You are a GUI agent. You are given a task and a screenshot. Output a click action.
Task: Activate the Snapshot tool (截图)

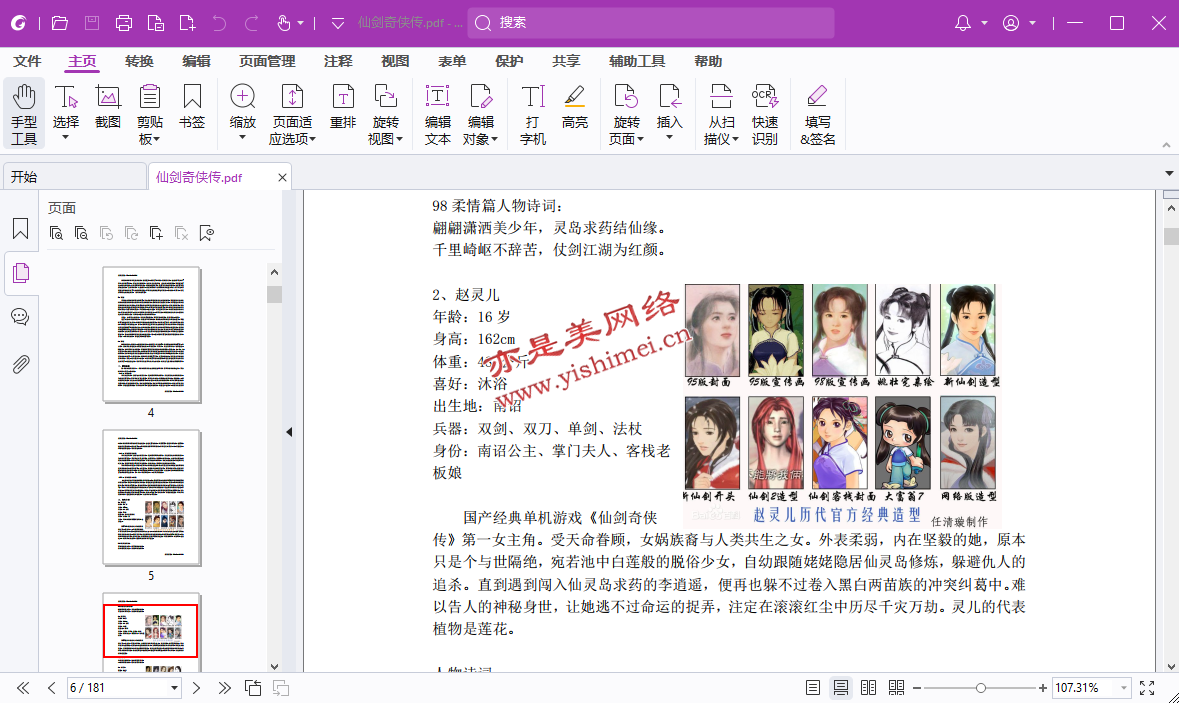[x=108, y=107]
